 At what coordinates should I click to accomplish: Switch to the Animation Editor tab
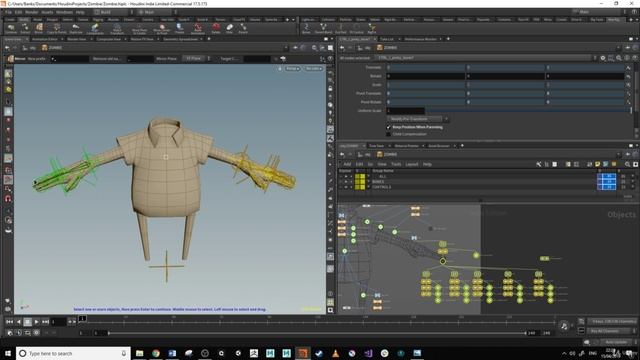pyautogui.click(x=45, y=39)
